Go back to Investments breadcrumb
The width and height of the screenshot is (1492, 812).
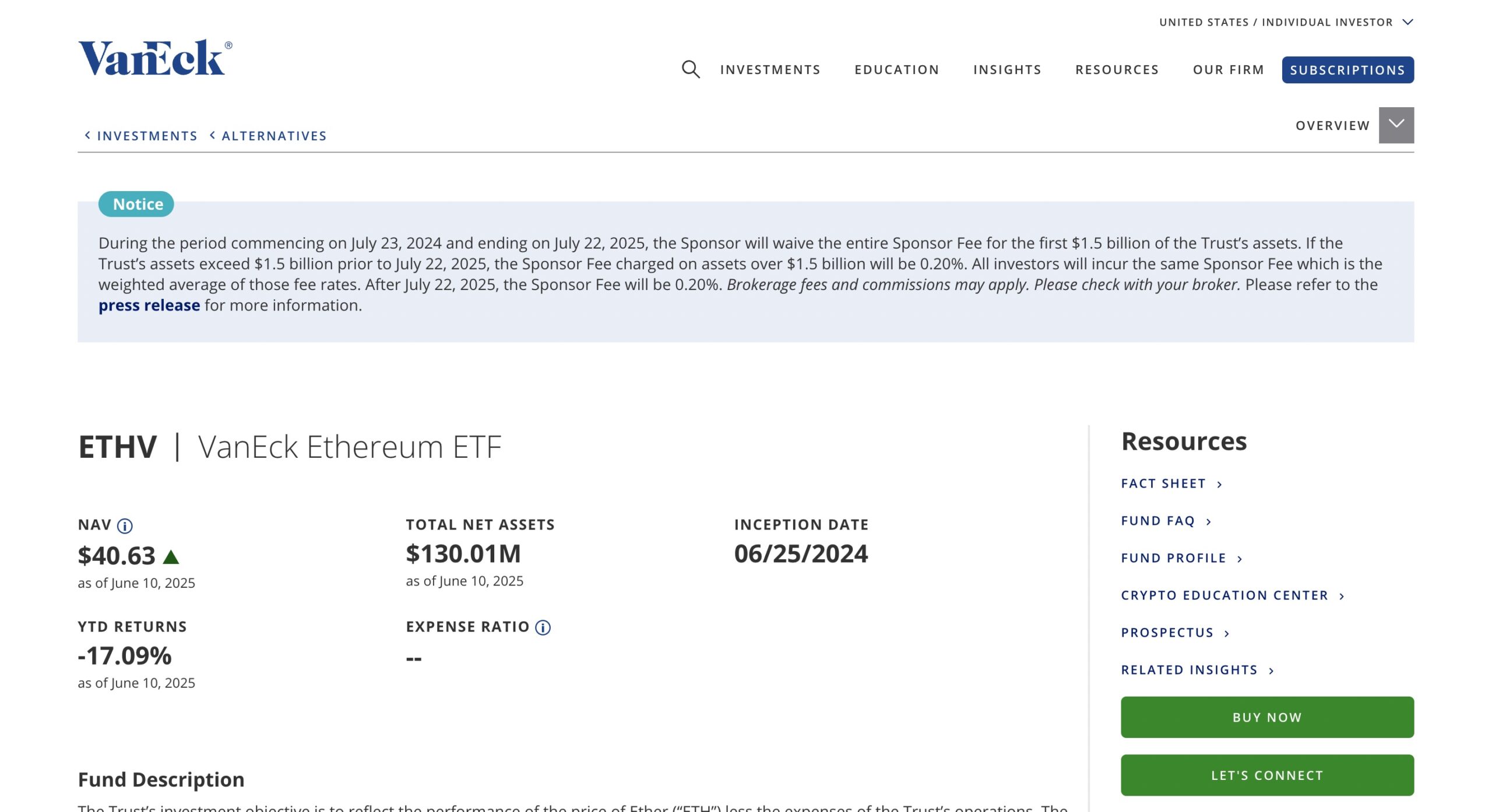141,136
